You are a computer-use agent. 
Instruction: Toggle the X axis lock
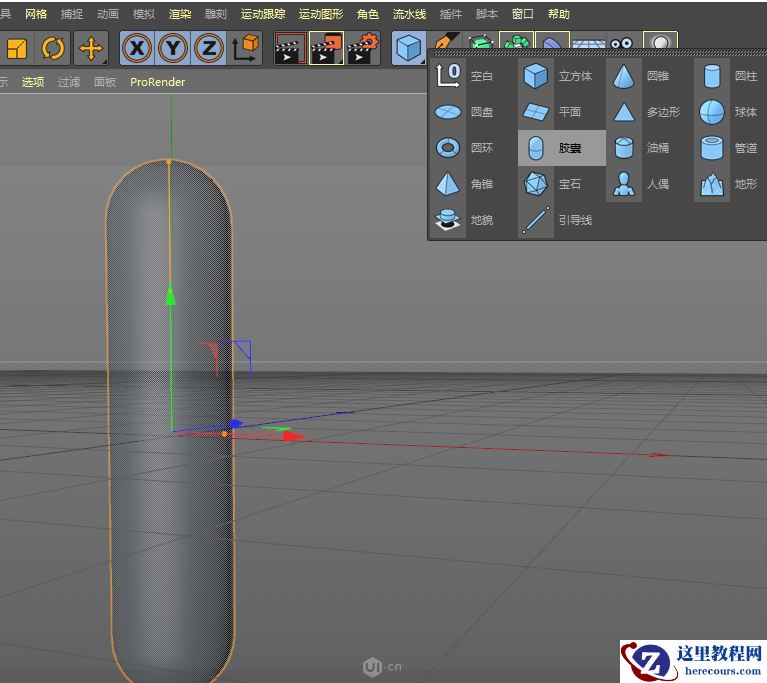(x=138, y=48)
